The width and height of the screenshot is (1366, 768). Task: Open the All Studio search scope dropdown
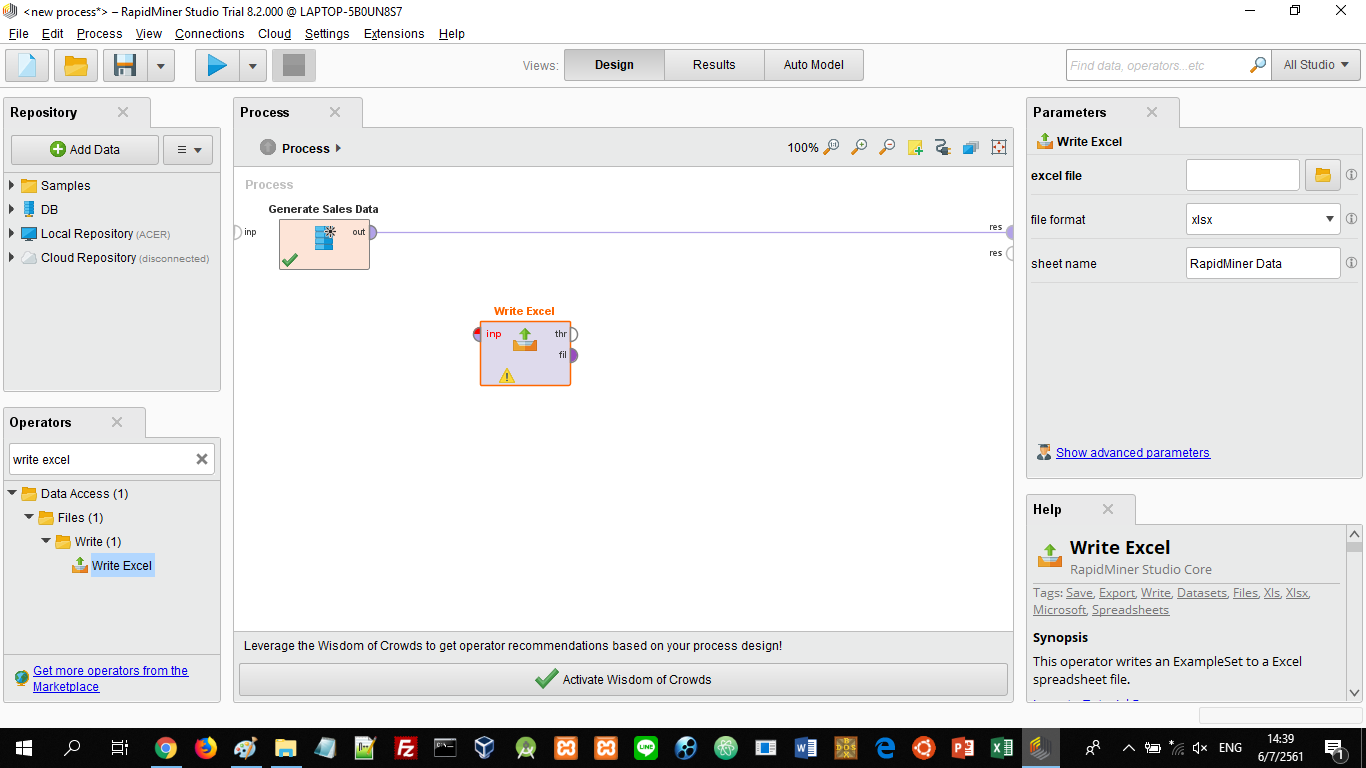tap(1315, 65)
